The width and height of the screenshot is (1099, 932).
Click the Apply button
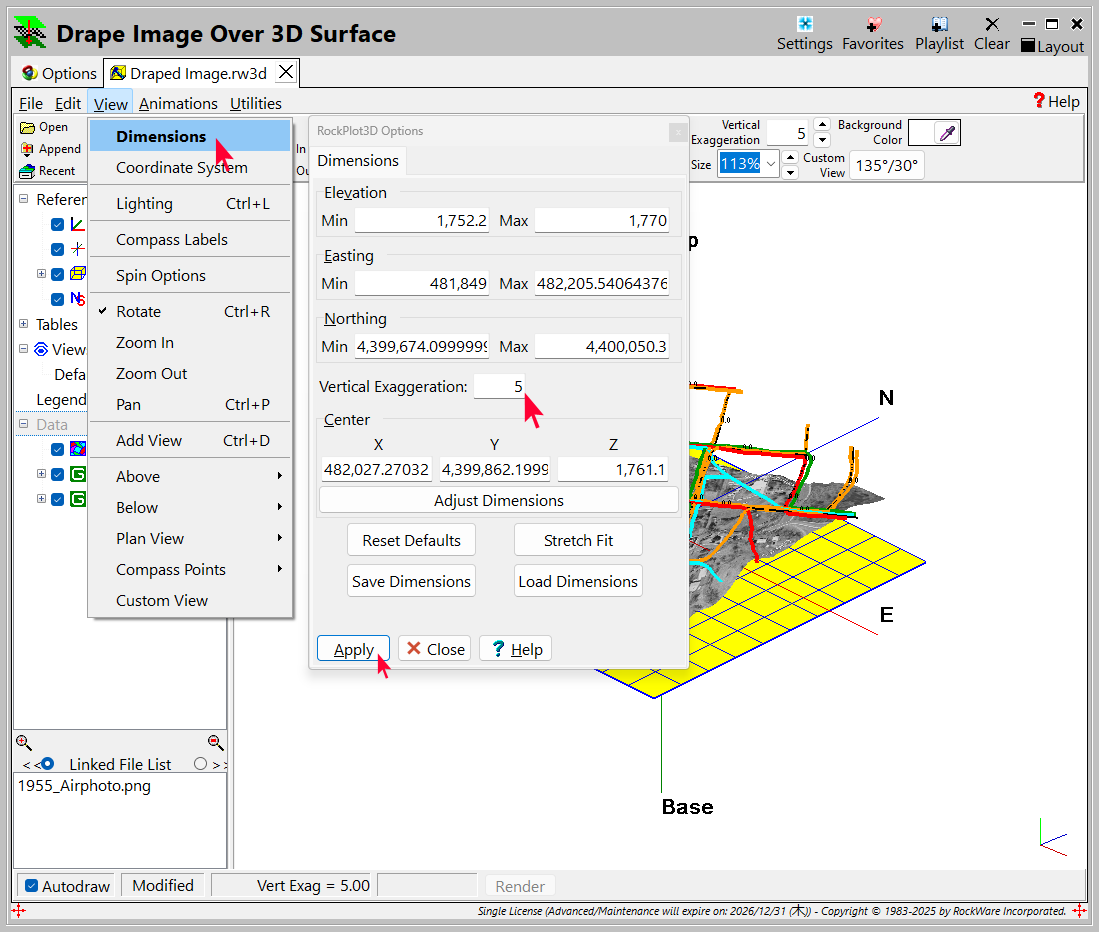tap(353, 649)
